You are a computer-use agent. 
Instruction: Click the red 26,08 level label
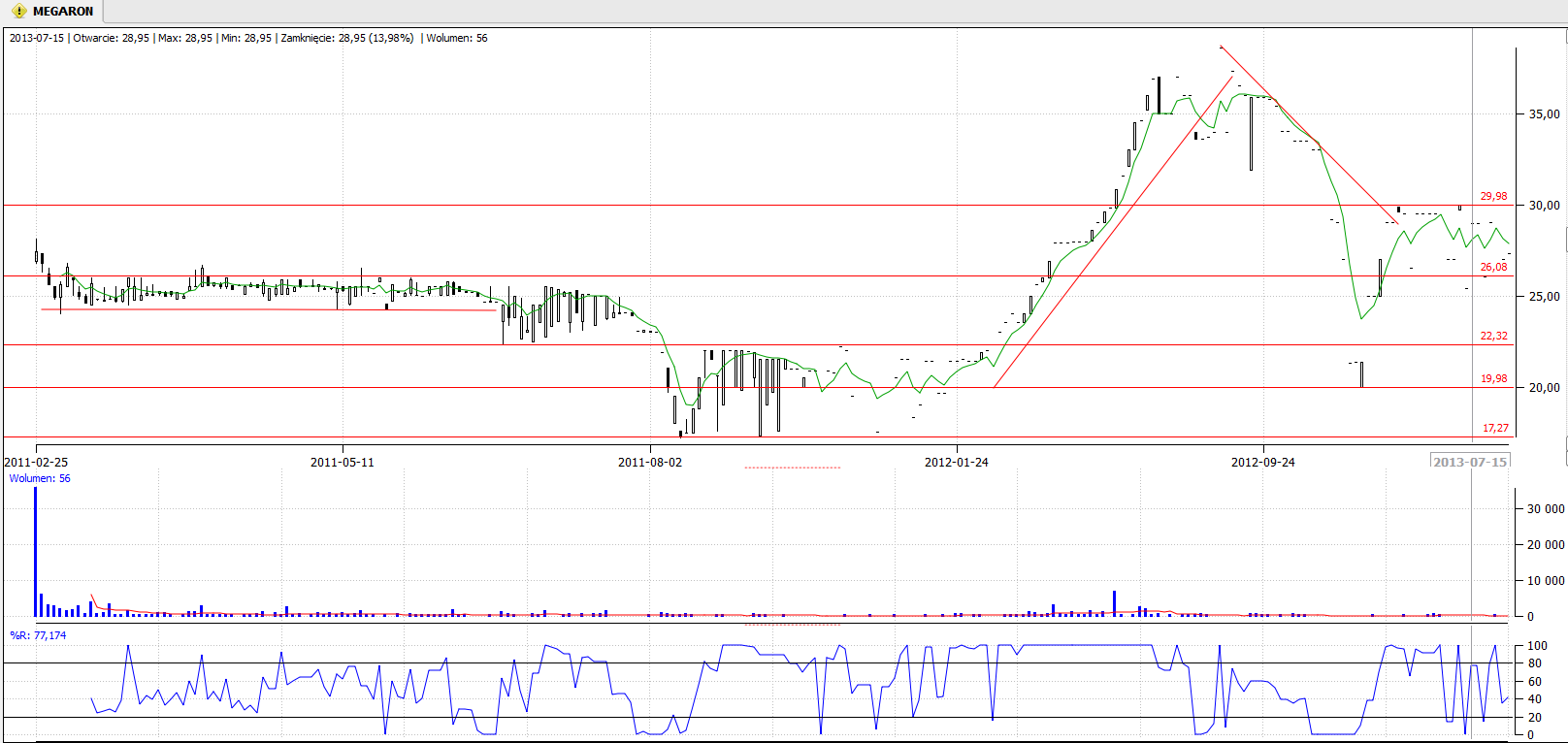1493,267
